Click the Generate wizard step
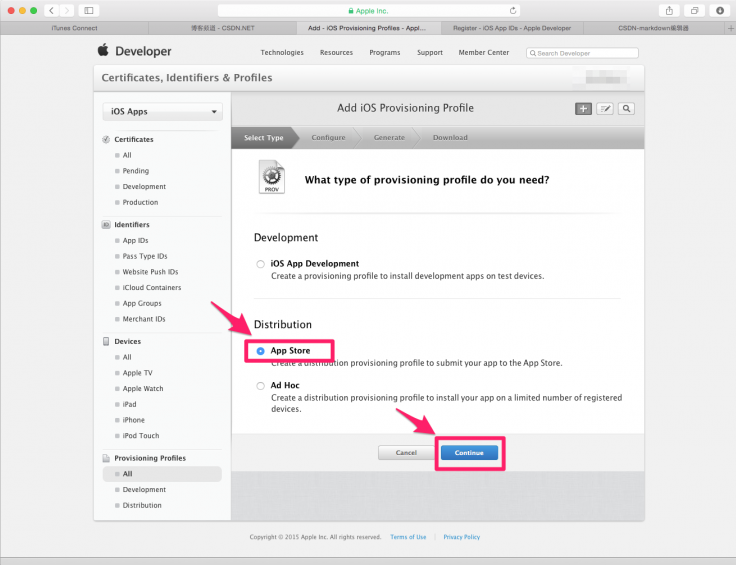 pyautogui.click(x=389, y=137)
